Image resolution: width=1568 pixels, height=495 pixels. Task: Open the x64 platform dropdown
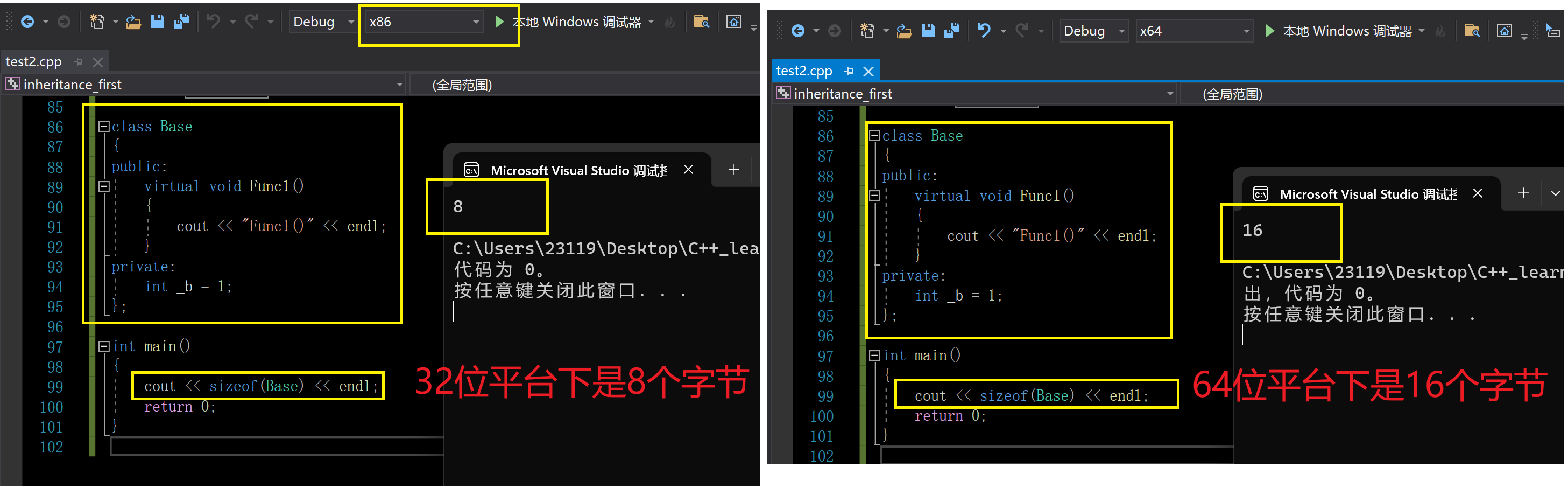click(1194, 31)
